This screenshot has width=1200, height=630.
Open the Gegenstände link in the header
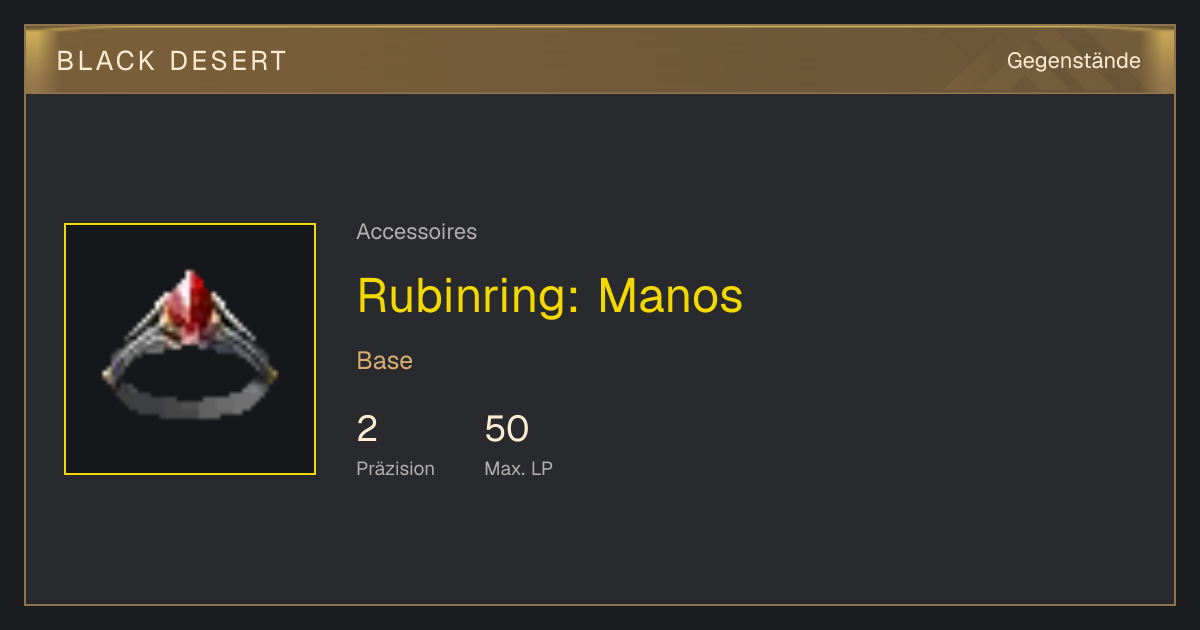click(1073, 61)
